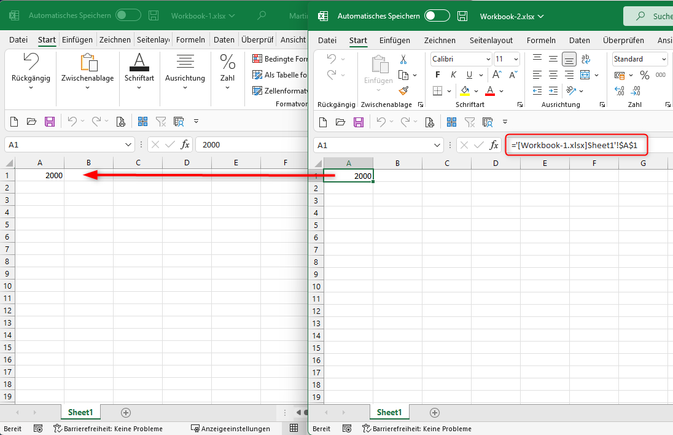Click column C header in Workbook-2
The height and width of the screenshot is (435, 673).
[446, 163]
